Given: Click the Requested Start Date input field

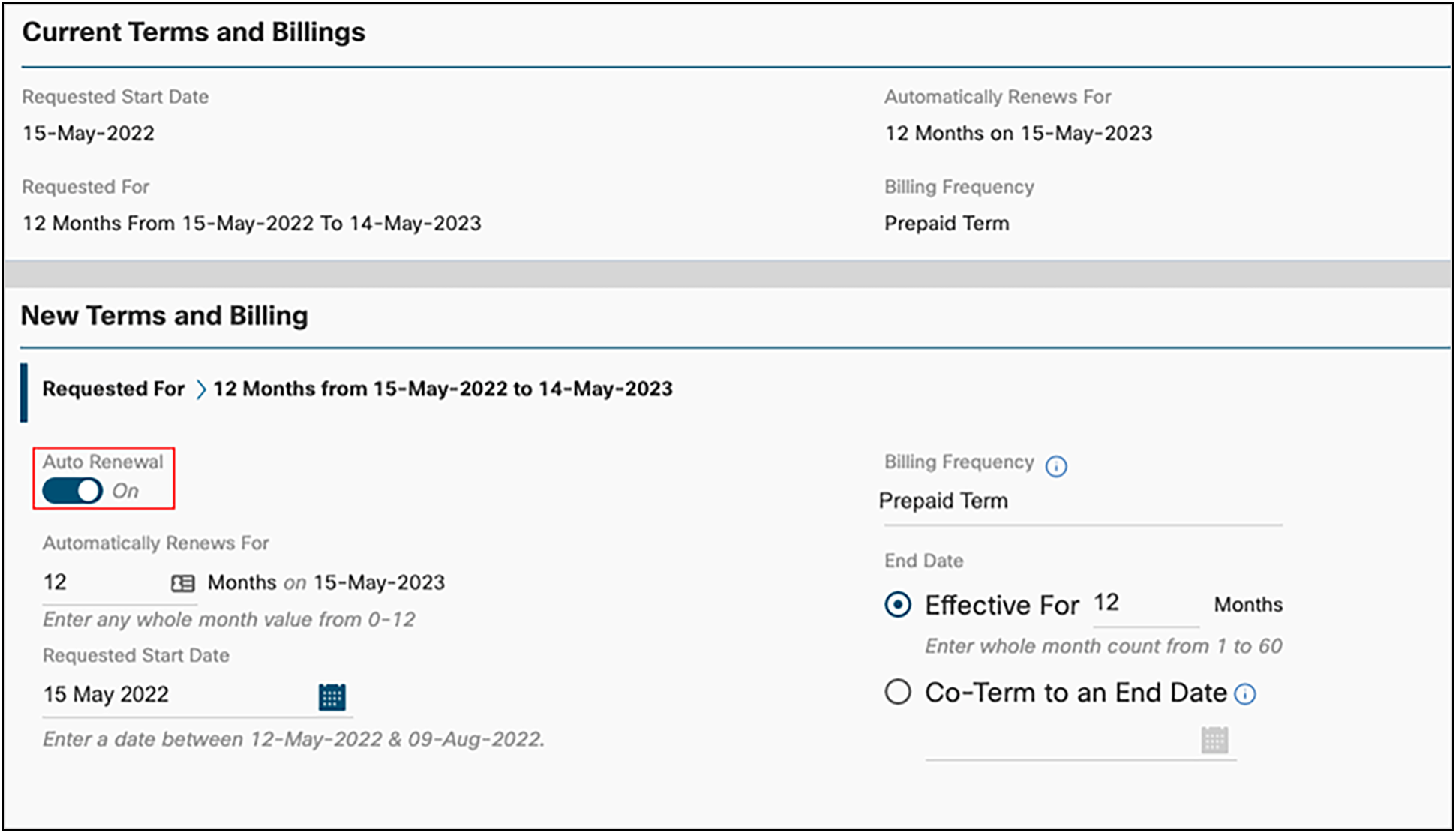Looking at the screenshot, I should (x=176, y=695).
